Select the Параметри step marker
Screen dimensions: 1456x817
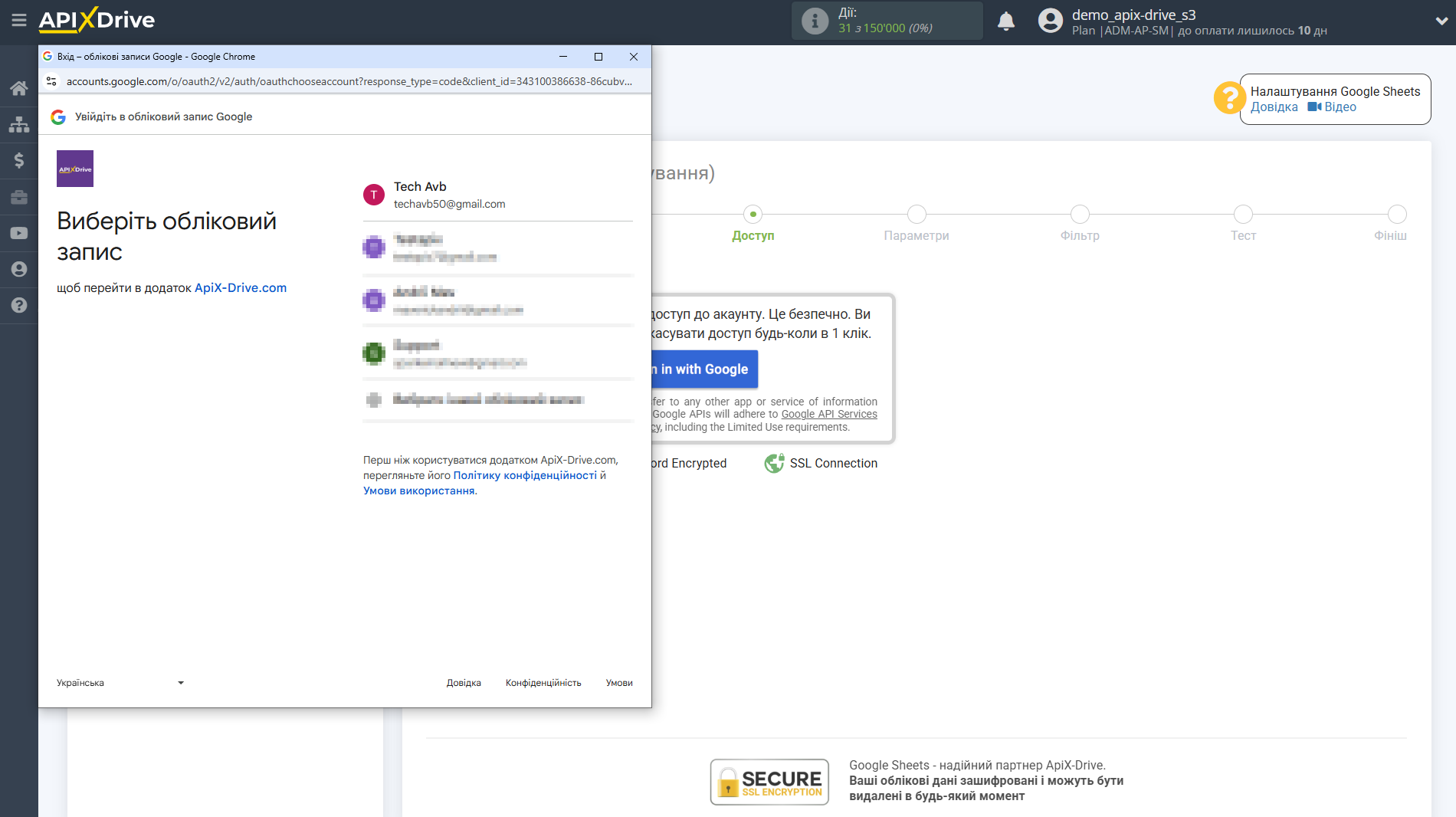917,215
